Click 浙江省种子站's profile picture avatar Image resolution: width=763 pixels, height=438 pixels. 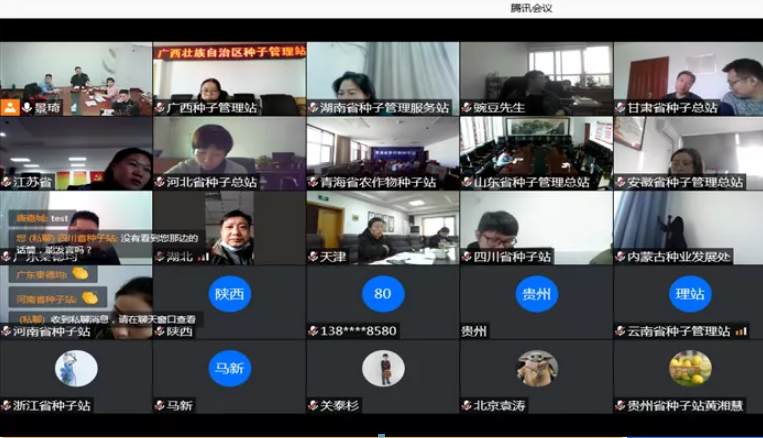coord(76,368)
